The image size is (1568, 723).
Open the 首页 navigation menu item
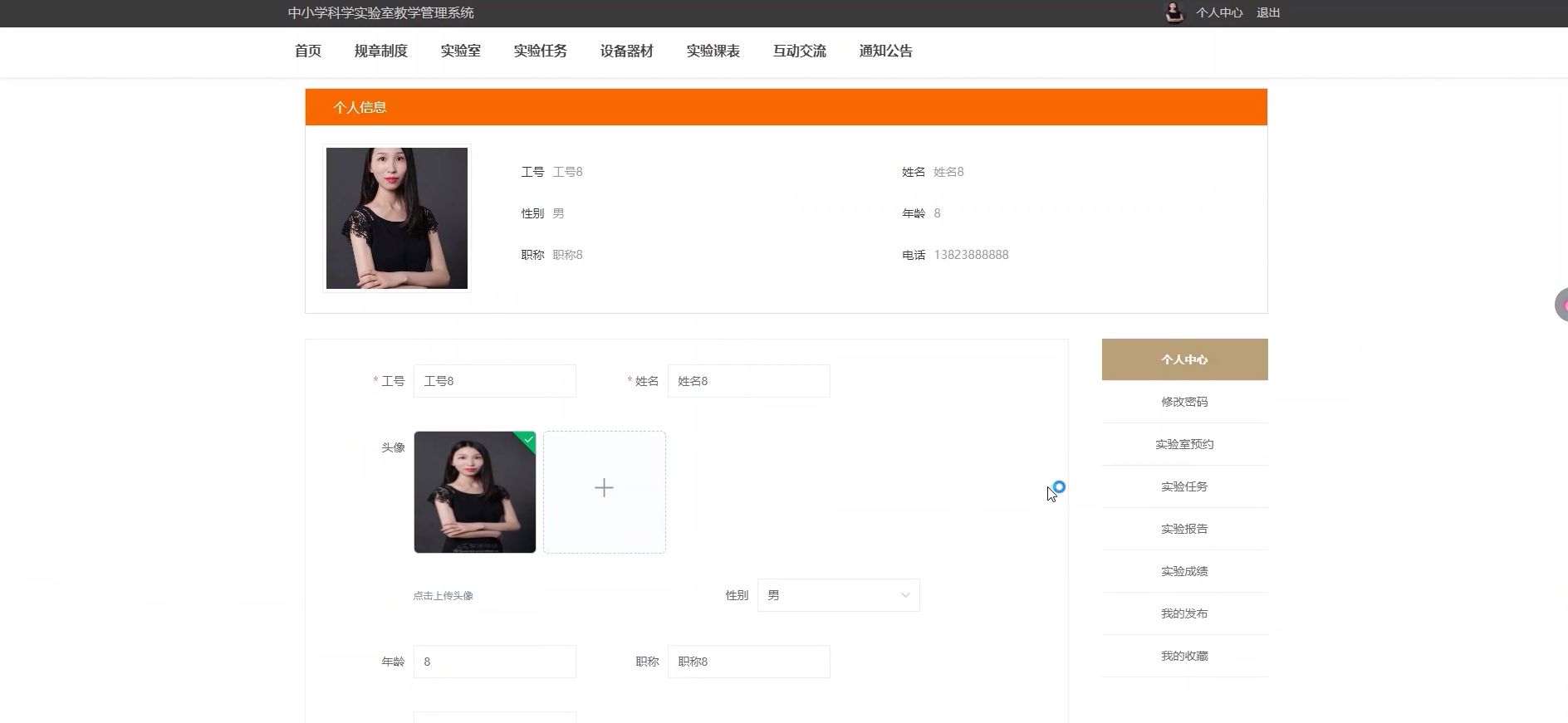coord(308,51)
